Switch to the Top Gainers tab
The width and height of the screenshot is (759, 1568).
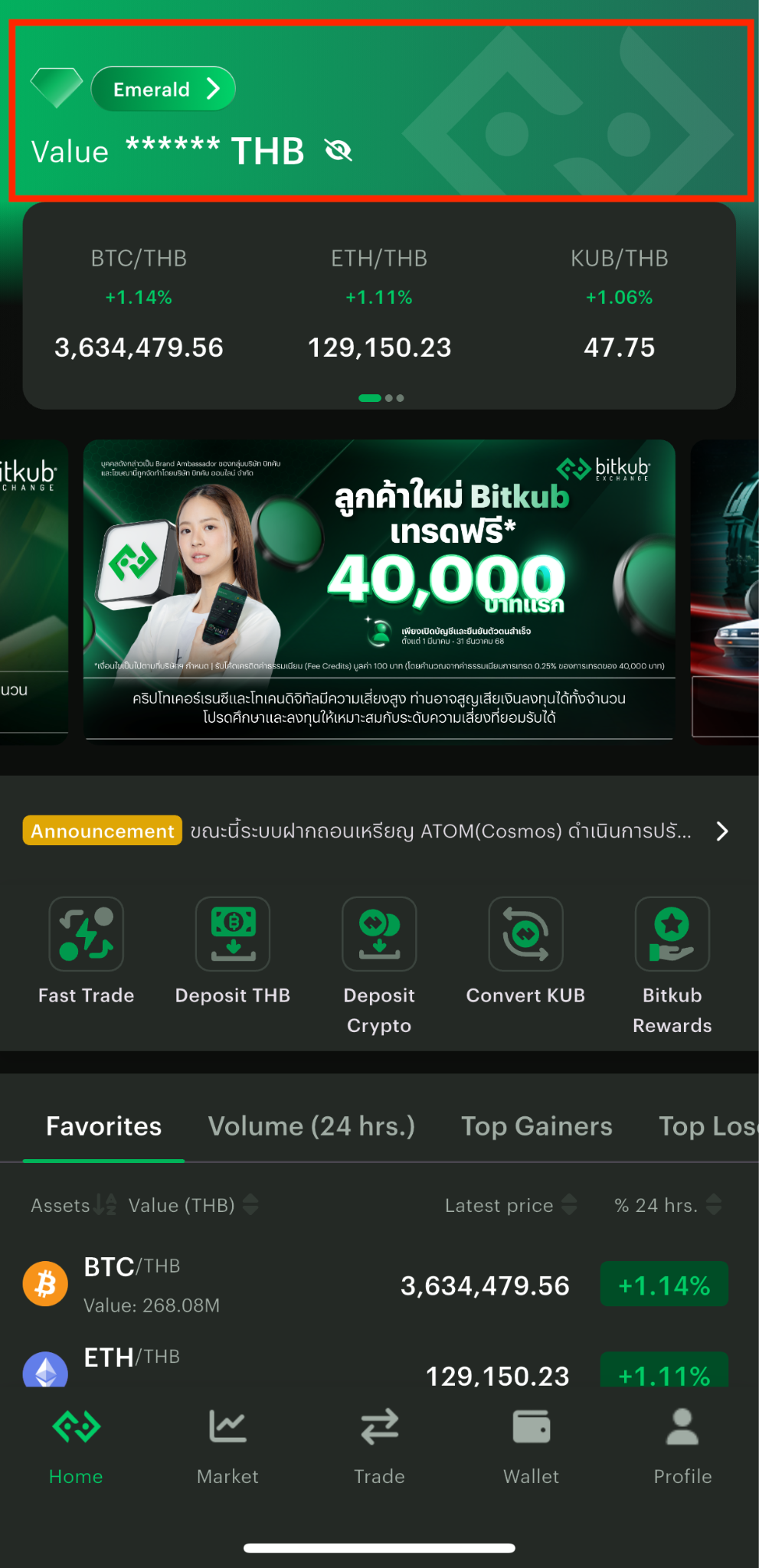point(537,1126)
